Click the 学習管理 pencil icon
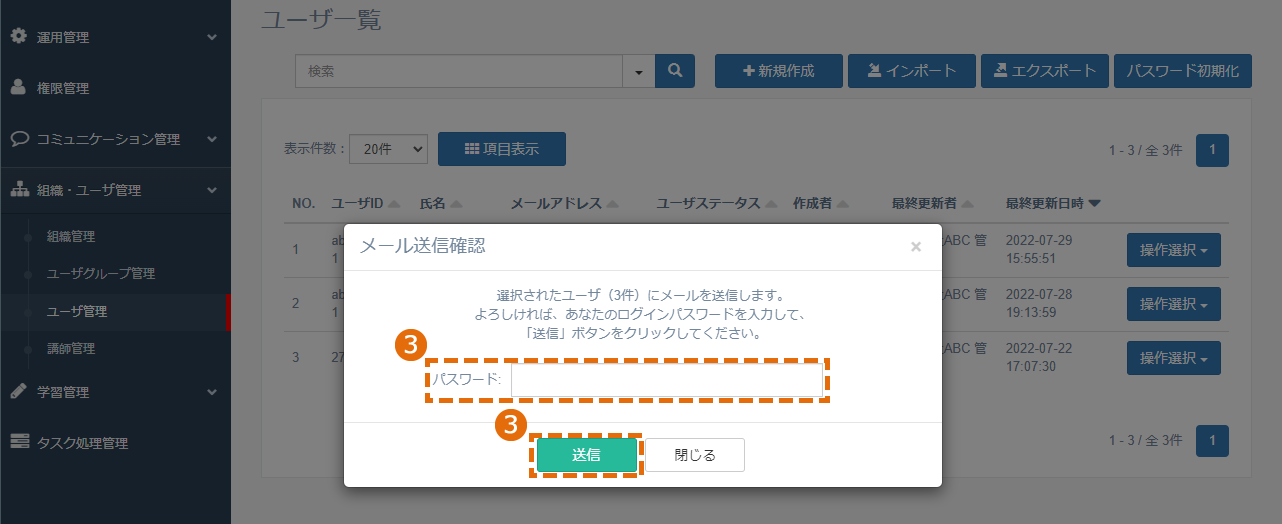 click(x=18, y=391)
